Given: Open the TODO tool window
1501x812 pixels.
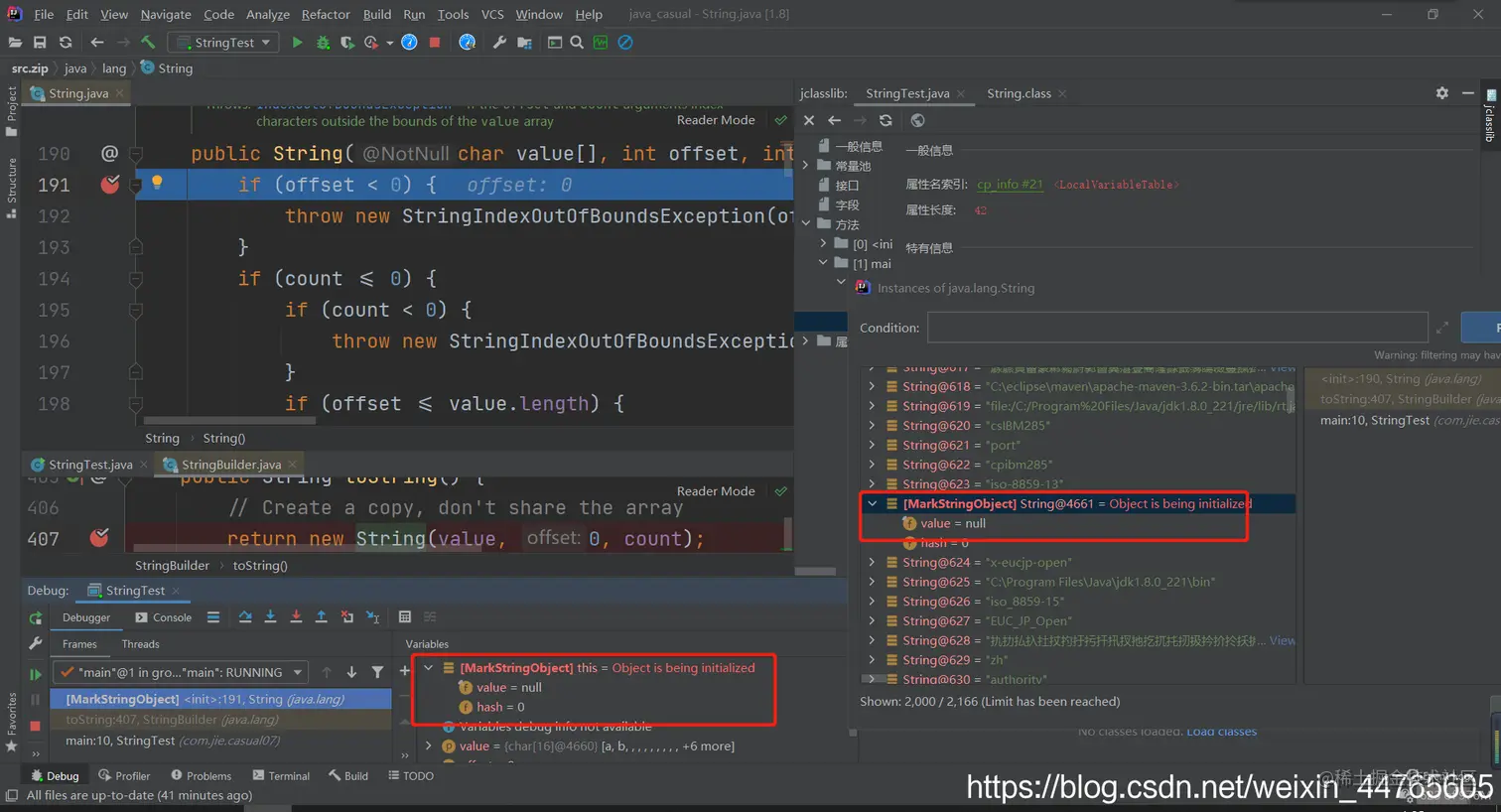Looking at the screenshot, I should click(411, 776).
